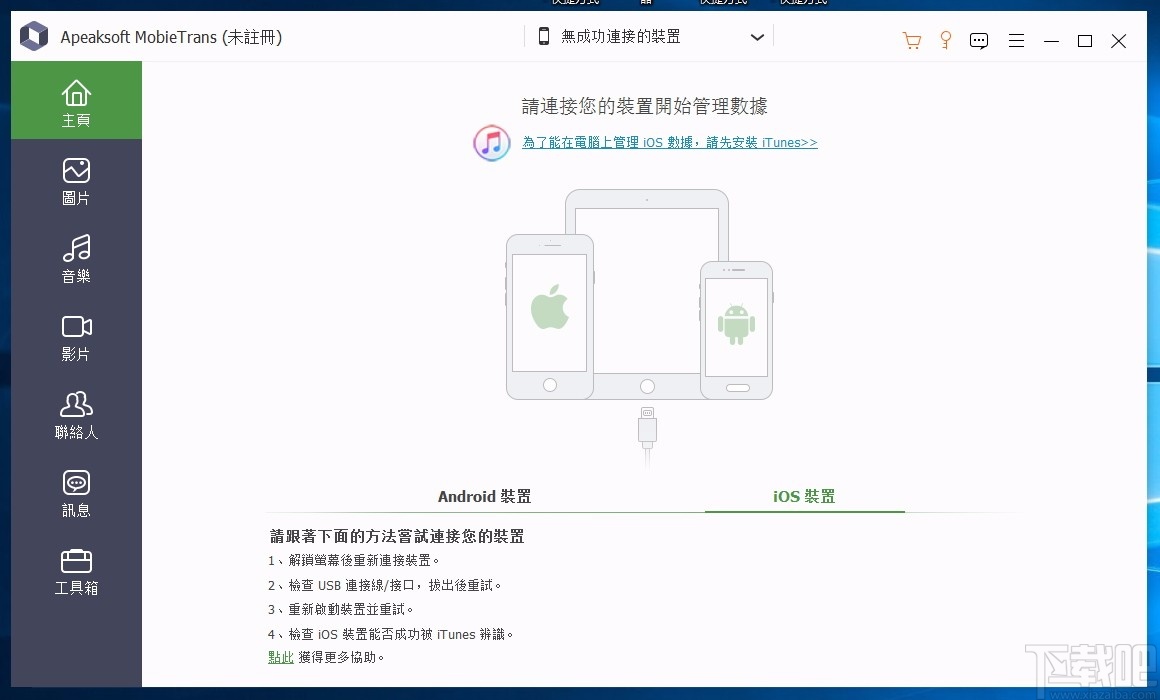Open the install iTunes link
Viewport: 1160px width, 700px height.
(670, 142)
